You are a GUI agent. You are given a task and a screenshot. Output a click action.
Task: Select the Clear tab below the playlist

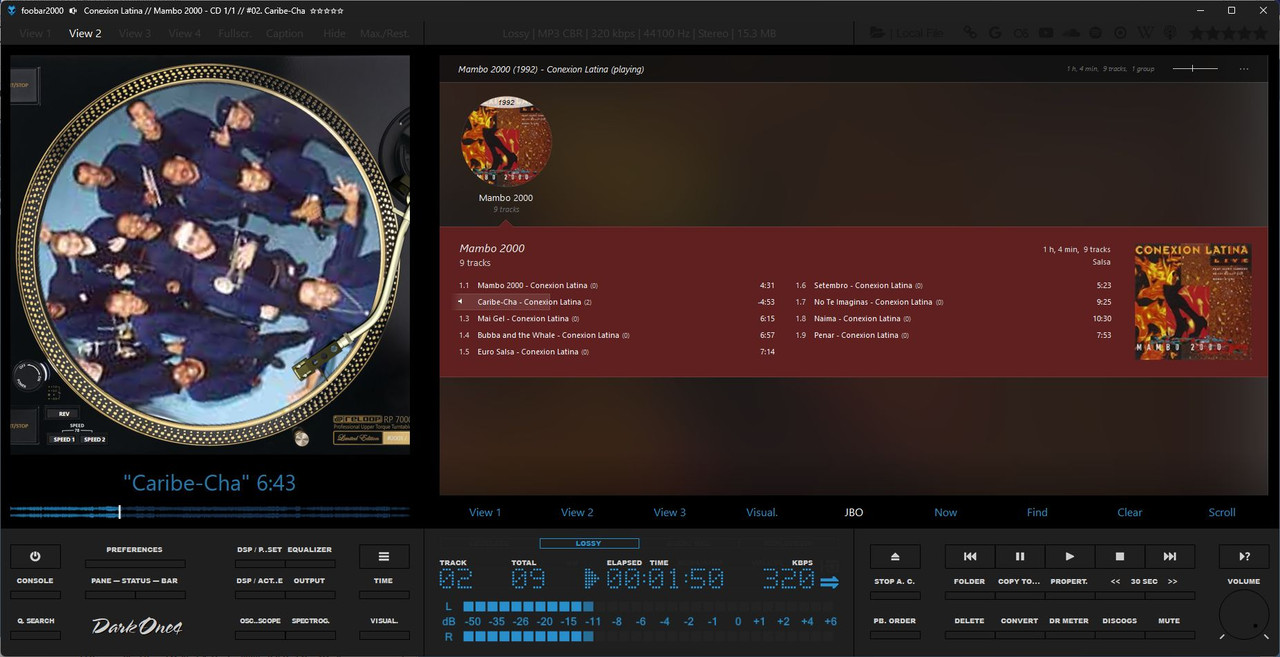coord(1130,512)
